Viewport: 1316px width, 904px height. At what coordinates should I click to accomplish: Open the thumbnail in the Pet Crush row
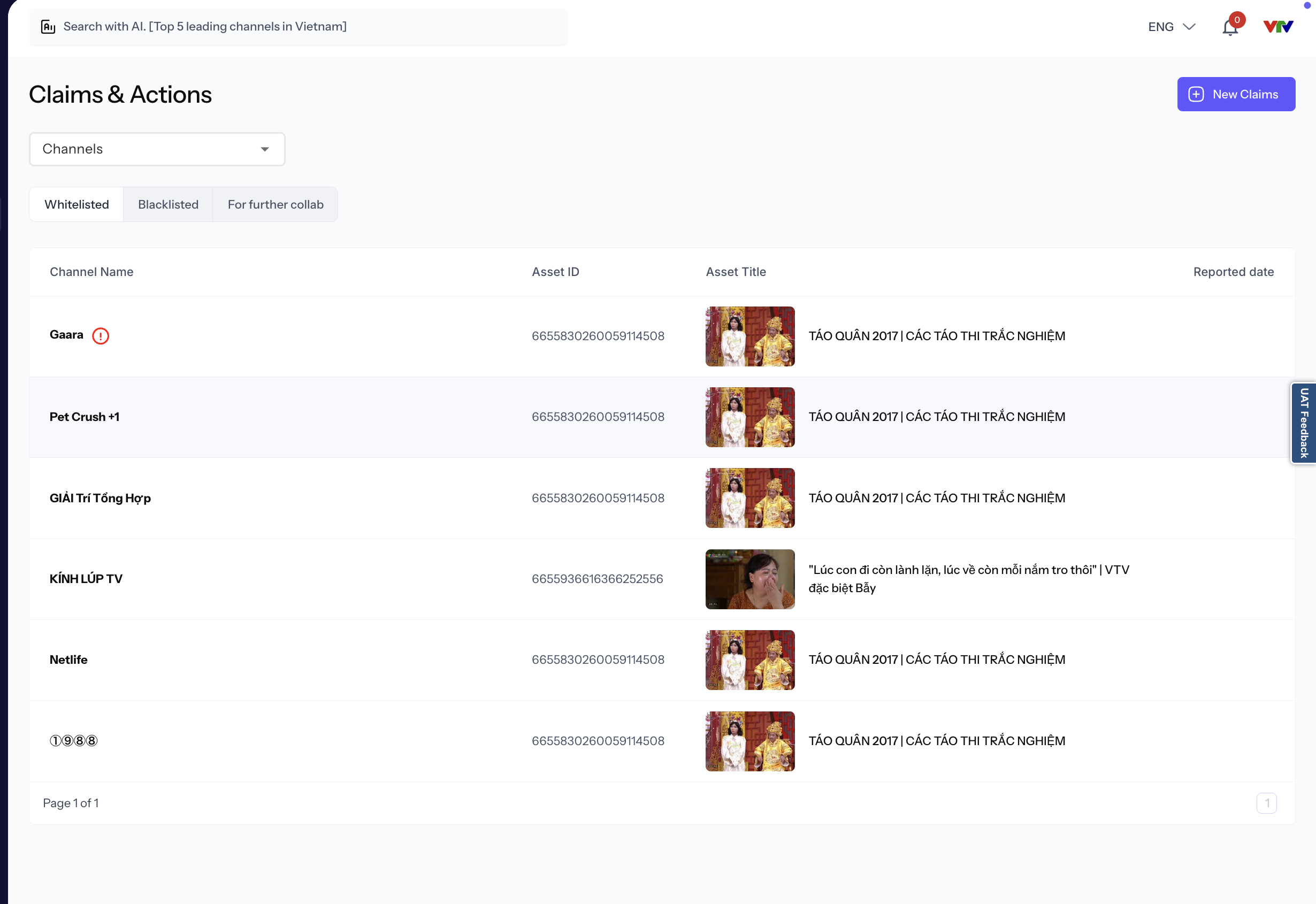(x=750, y=417)
